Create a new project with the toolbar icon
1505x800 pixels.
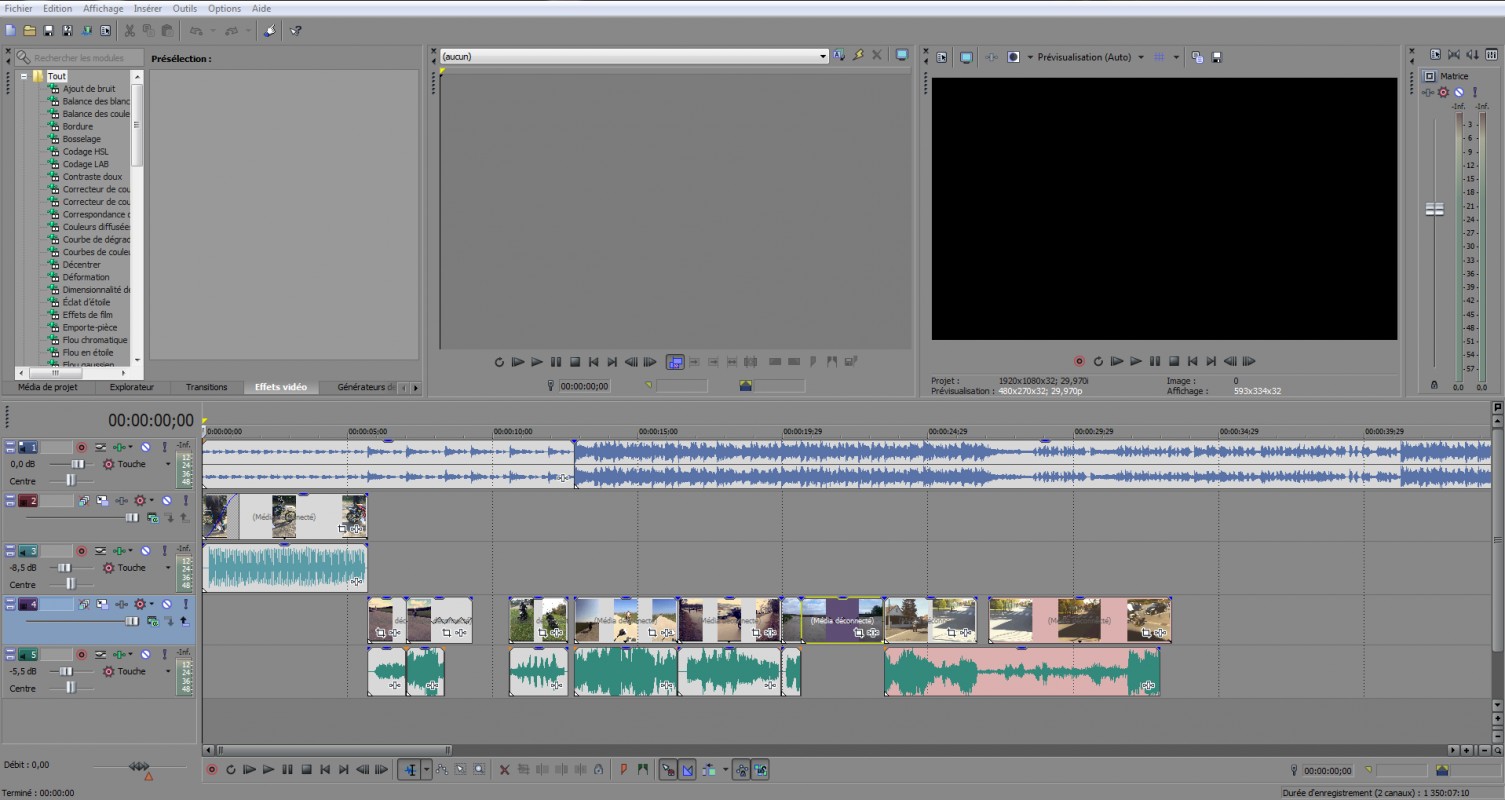pos(10,30)
